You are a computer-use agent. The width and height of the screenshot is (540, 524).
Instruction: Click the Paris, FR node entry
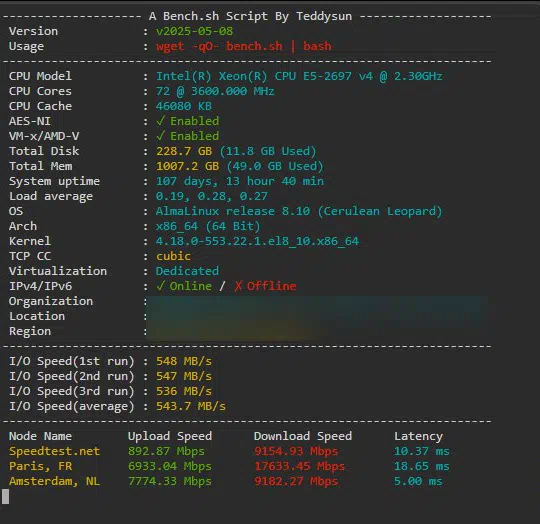tap(41, 466)
